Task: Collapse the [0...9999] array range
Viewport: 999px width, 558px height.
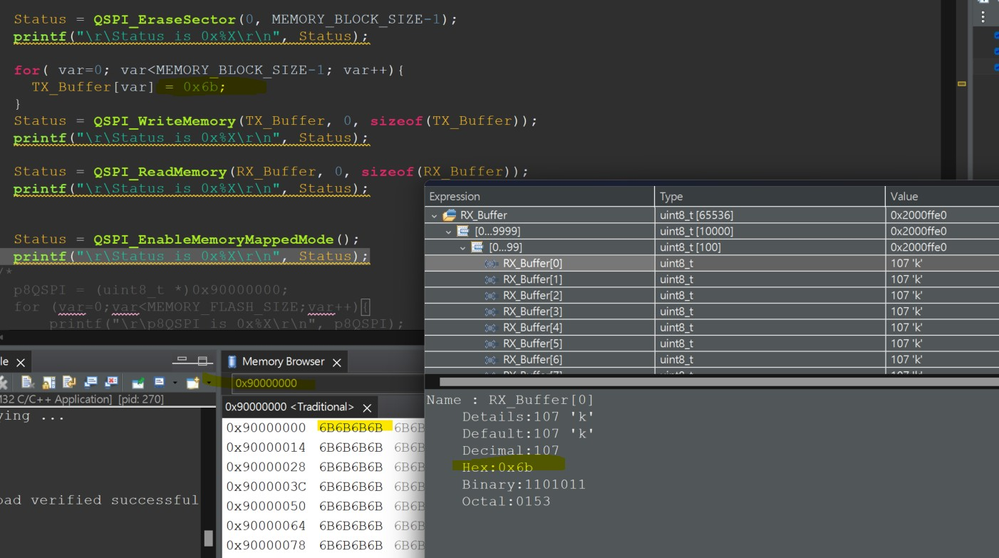Action: coord(450,231)
